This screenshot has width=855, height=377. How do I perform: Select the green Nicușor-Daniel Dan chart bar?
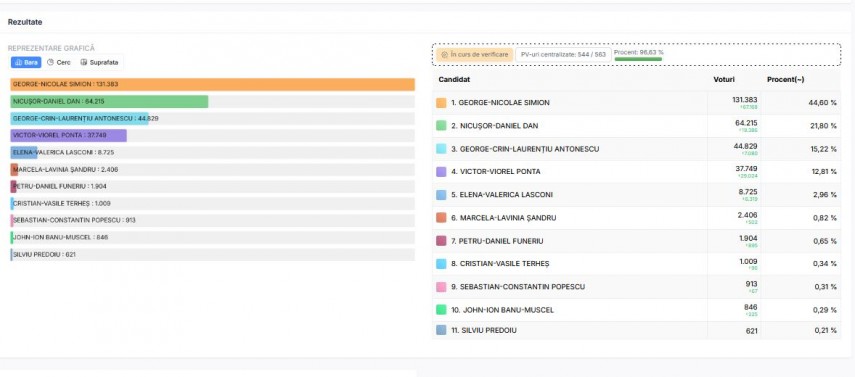click(x=109, y=101)
